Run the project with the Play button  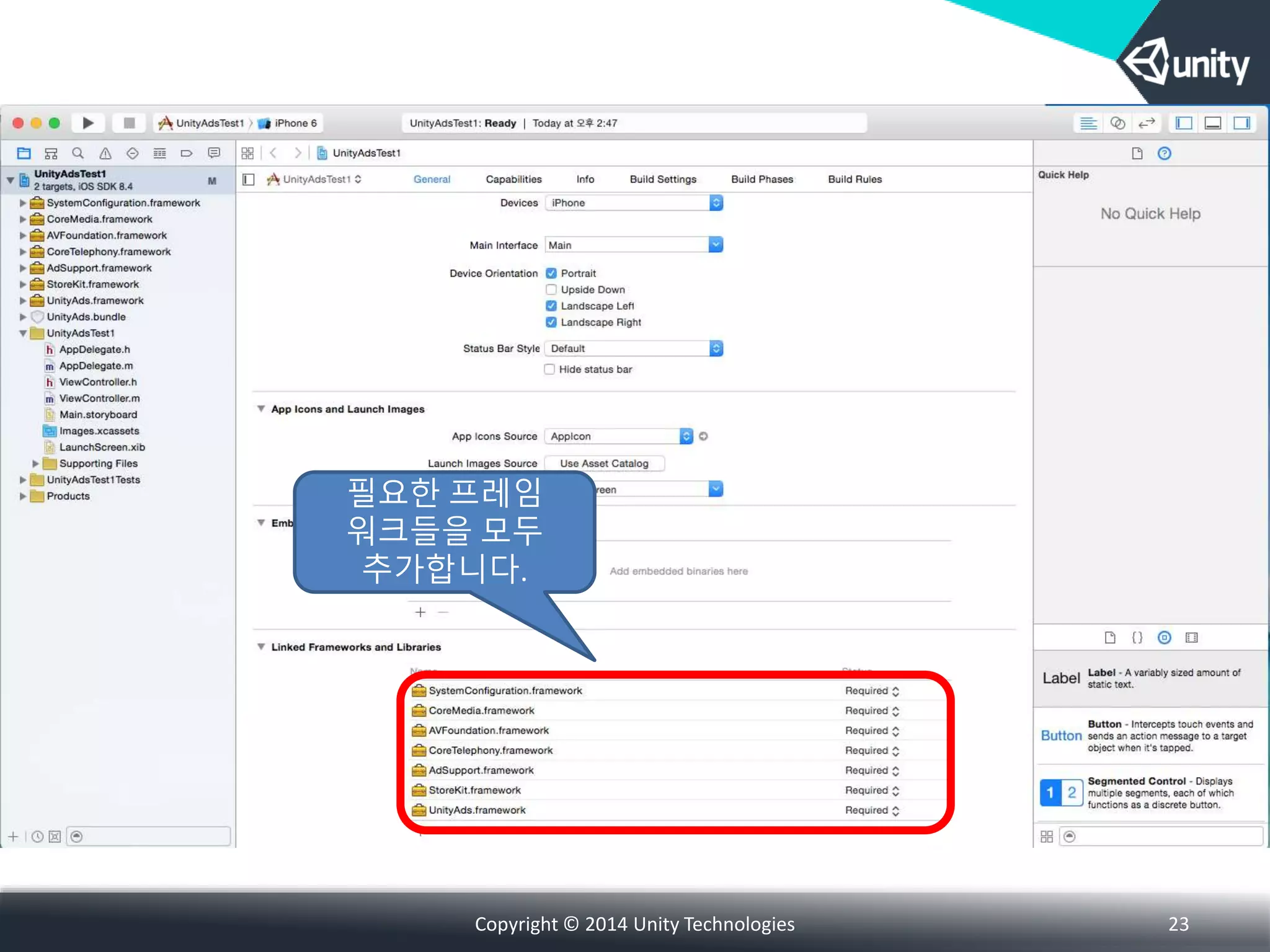point(88,123)
